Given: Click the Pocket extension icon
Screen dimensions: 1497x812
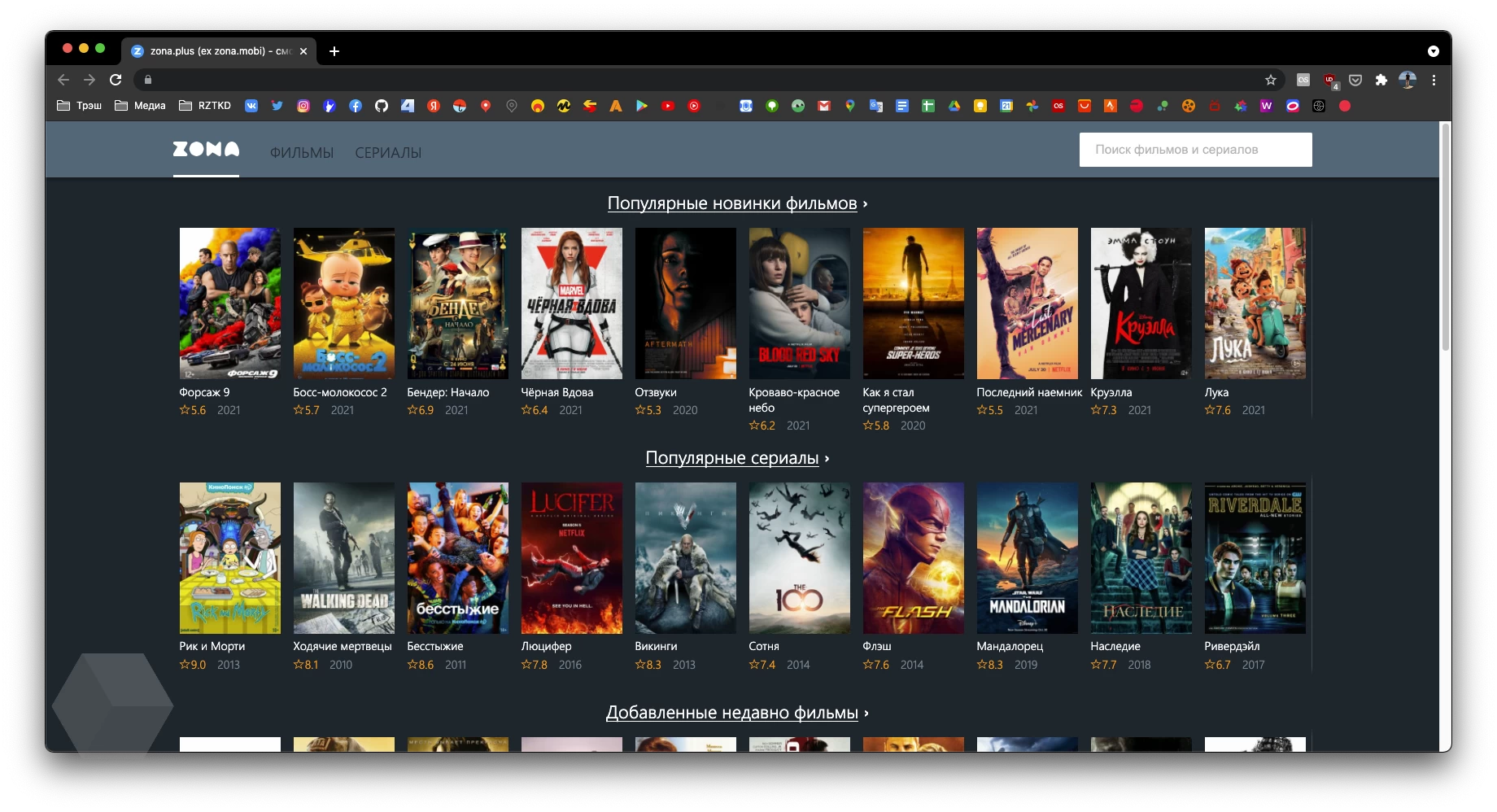Looking at the screenshot, I should 1355,80.
